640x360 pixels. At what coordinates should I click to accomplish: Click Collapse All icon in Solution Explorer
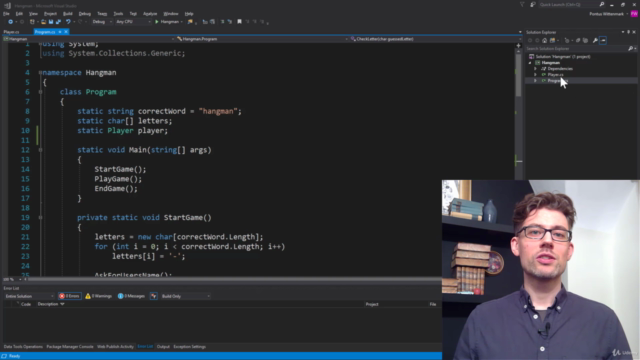[x=578, y=40]
